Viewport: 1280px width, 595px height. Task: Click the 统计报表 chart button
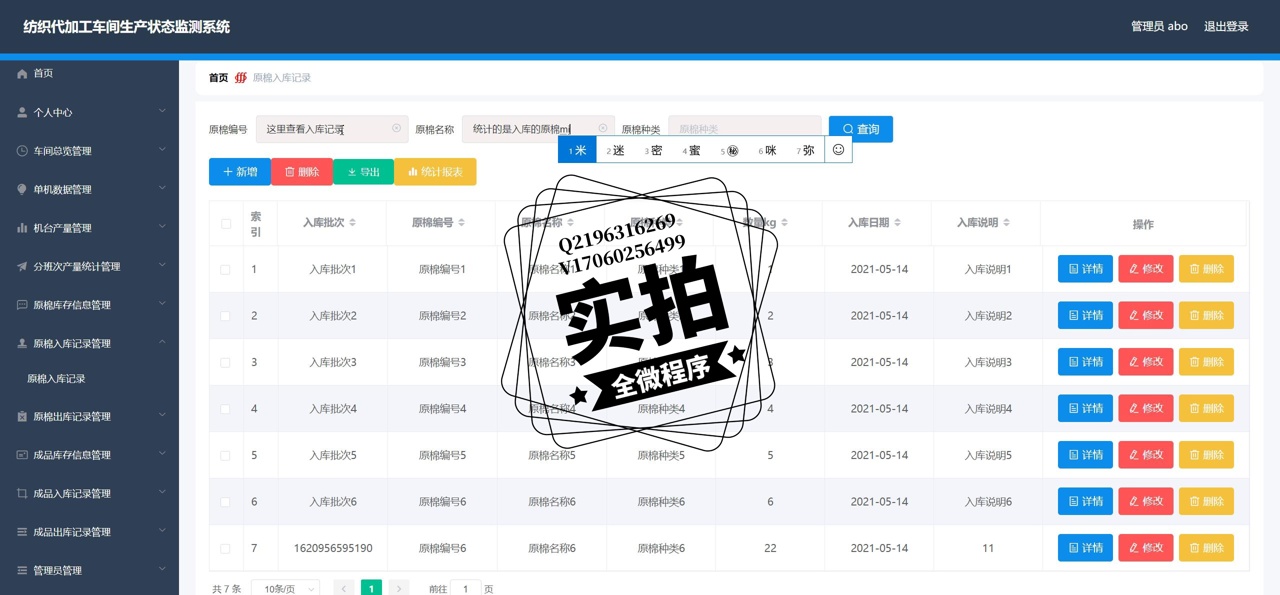point(435,172)
